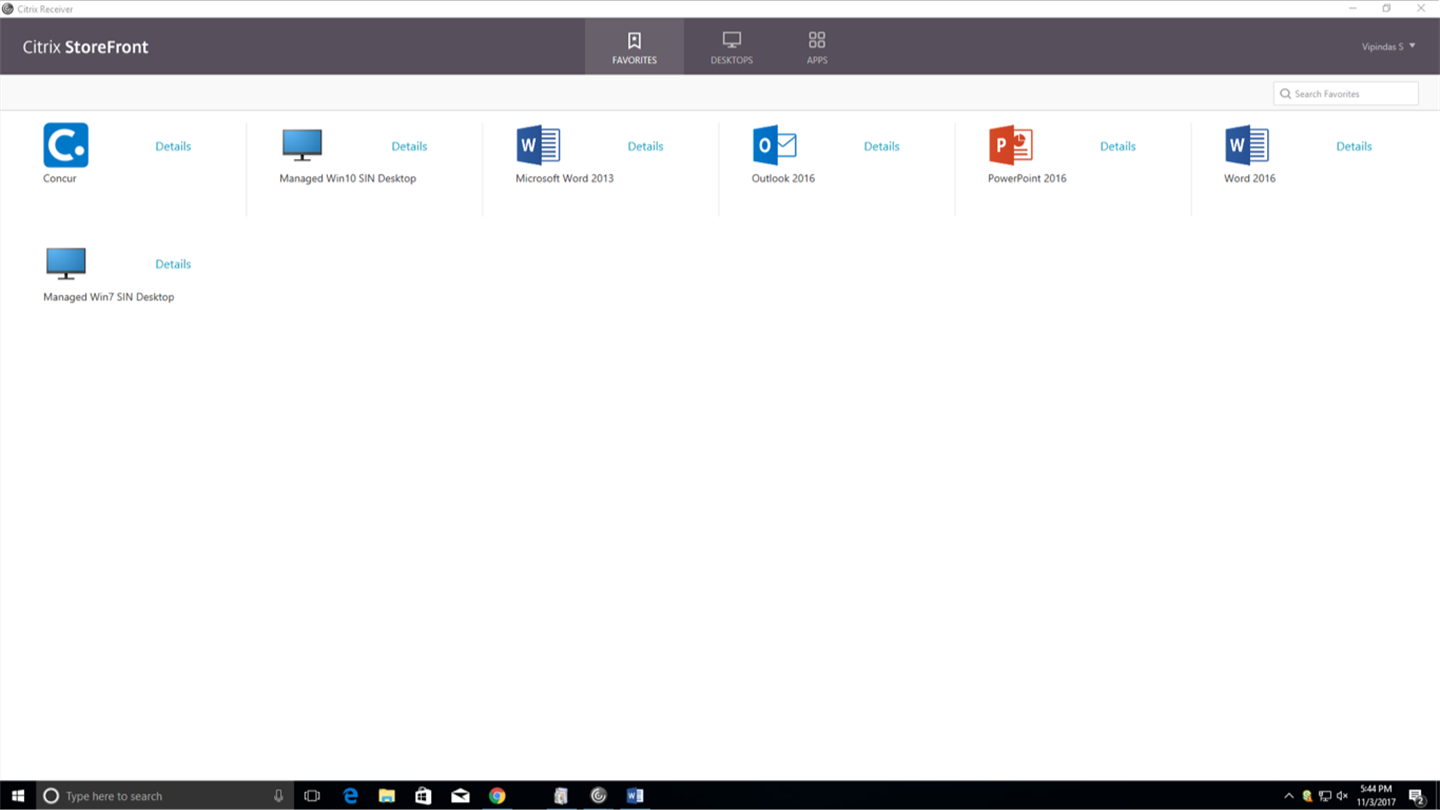View Details for Microsoft Word 2013
Viewport: 1440px width, 810px height.
(x=645, y=146)
